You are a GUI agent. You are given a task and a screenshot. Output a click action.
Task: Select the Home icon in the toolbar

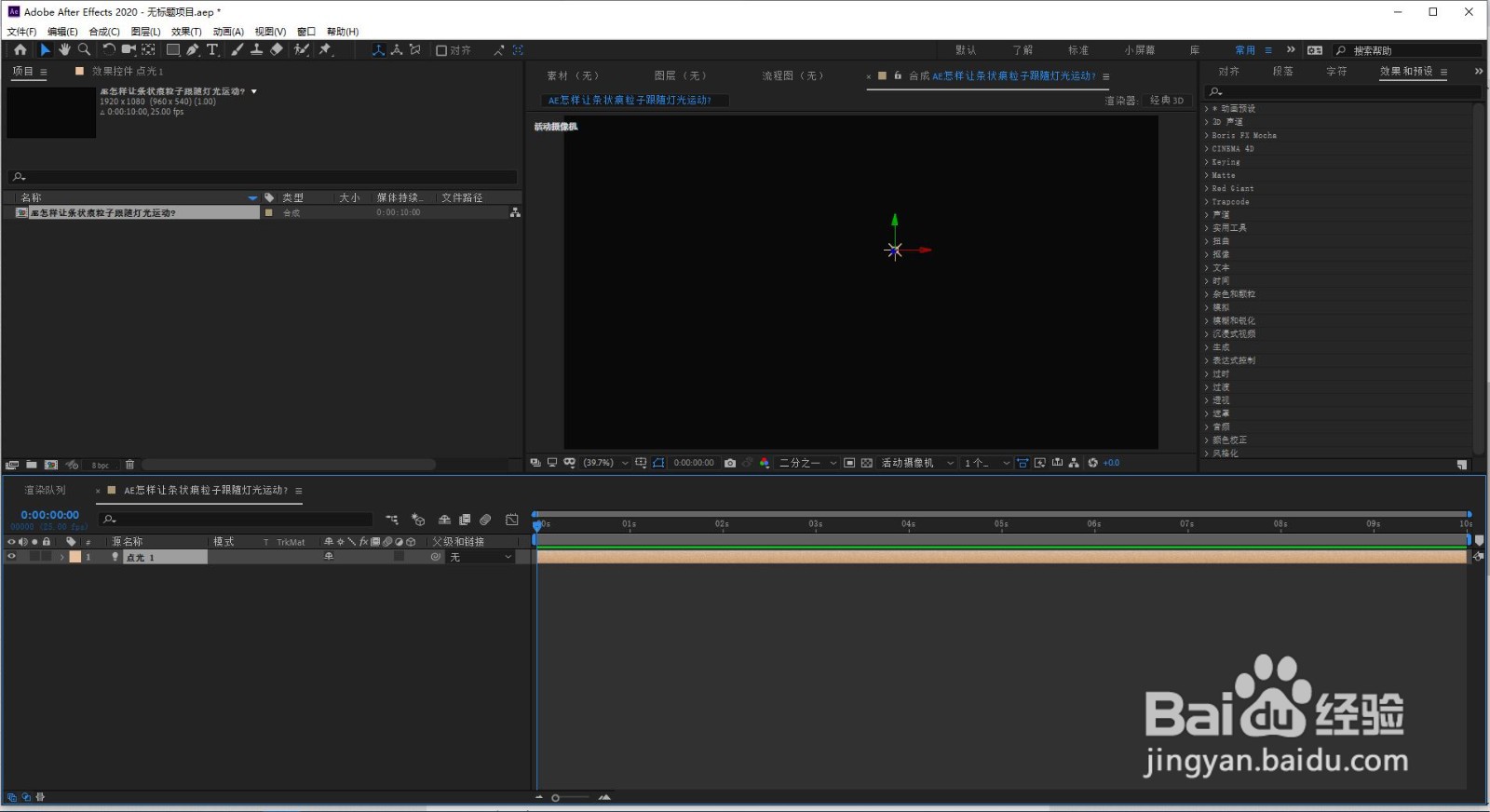tap(20, 49)
